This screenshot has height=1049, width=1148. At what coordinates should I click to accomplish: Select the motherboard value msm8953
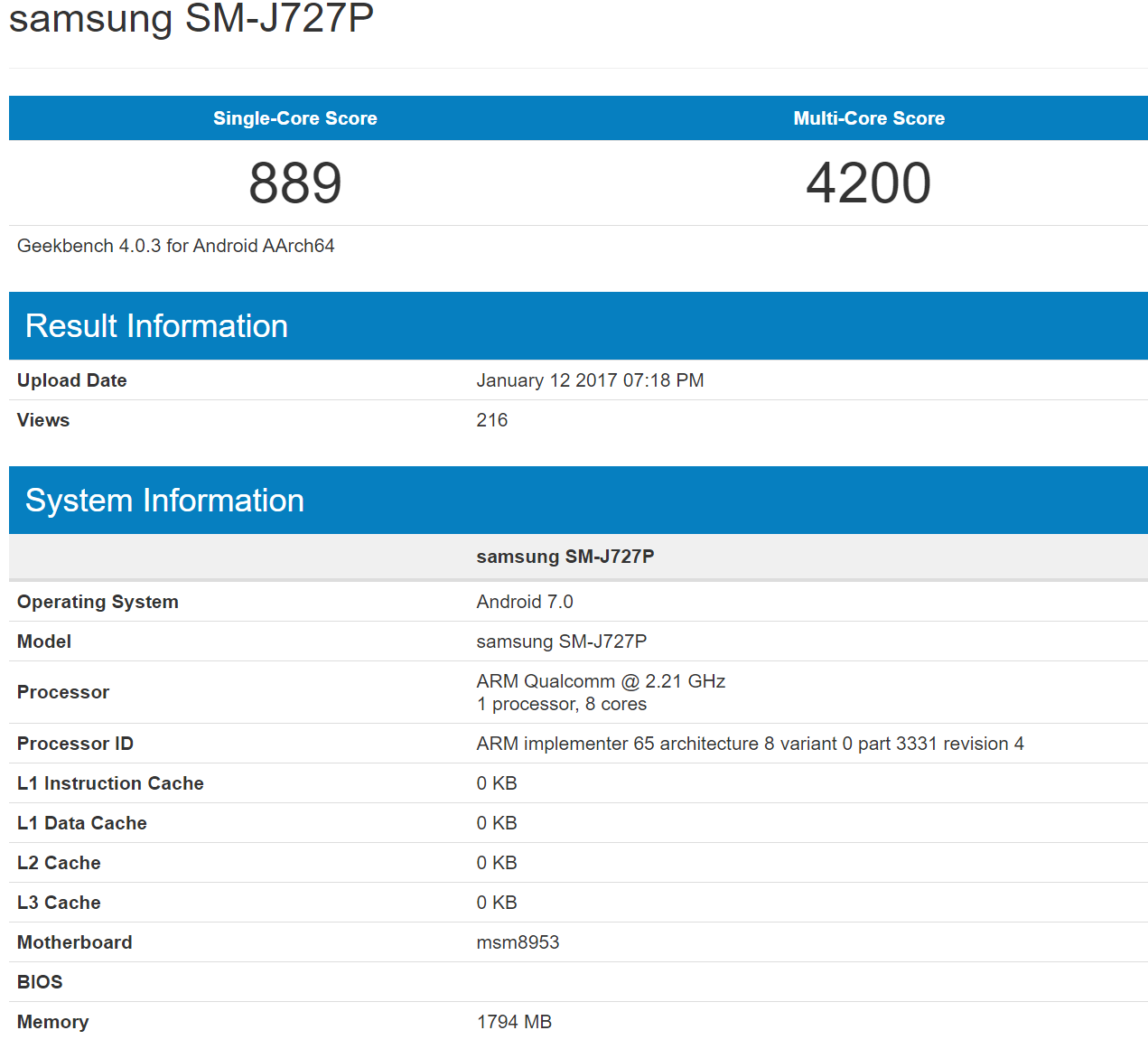point(518,942)
